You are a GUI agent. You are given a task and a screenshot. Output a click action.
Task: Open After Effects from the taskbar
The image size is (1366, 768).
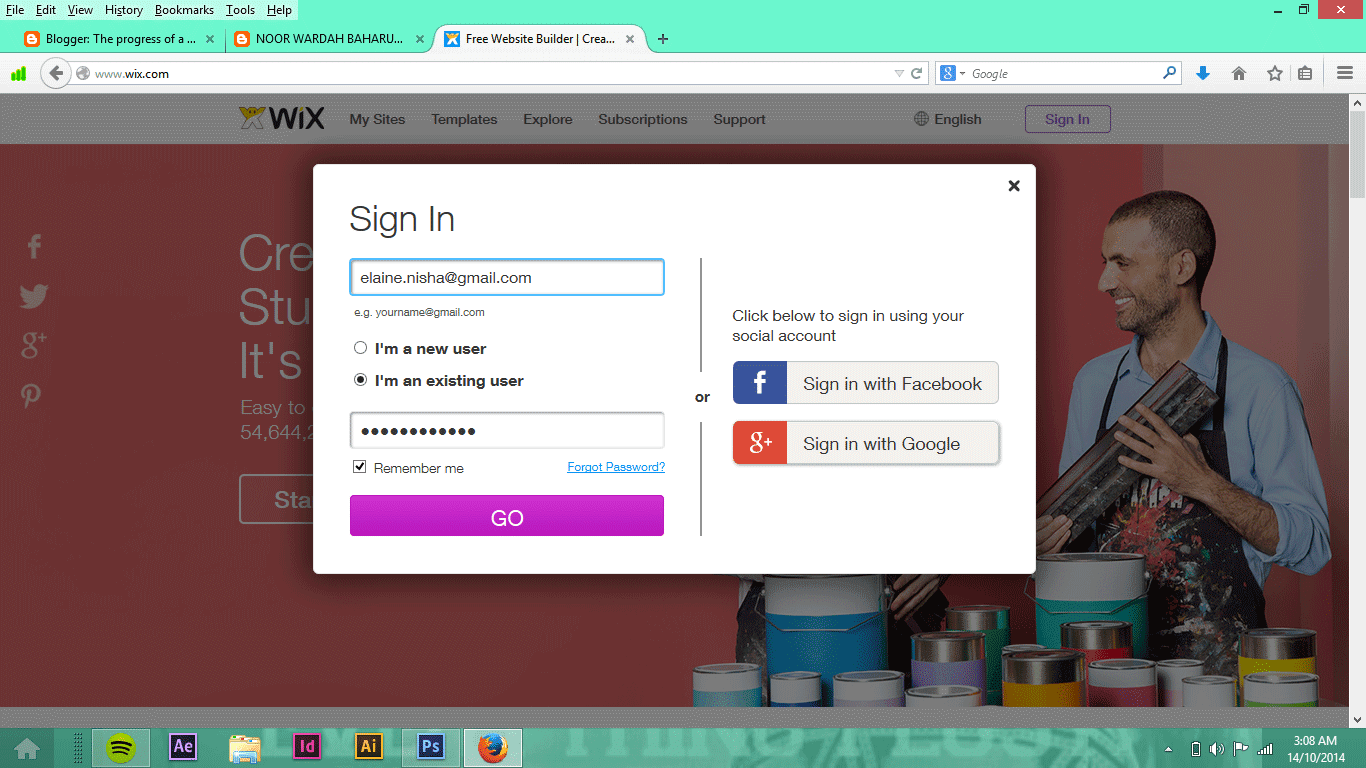[x=183, y=747]
